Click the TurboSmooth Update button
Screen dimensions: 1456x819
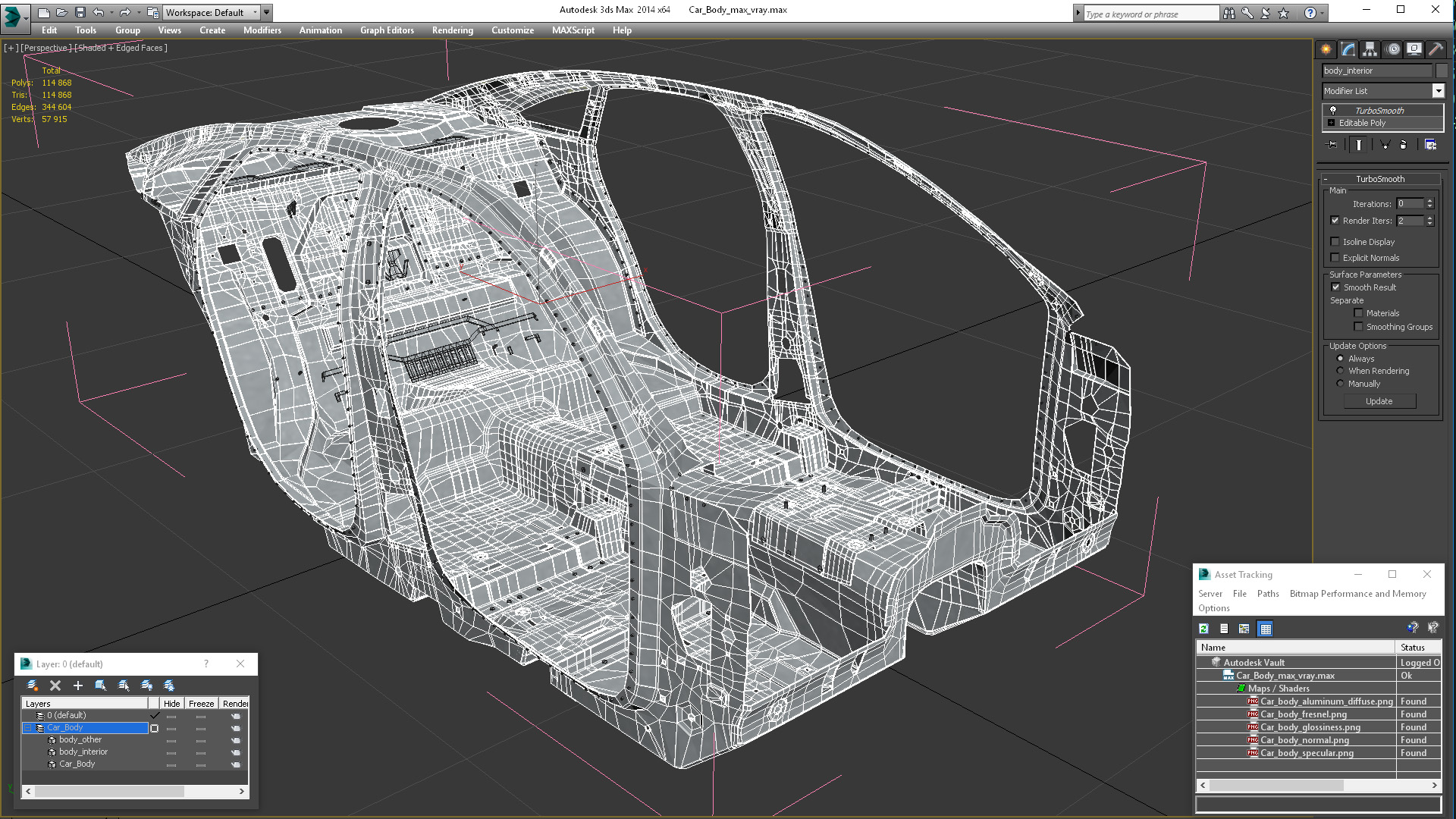1379,401
